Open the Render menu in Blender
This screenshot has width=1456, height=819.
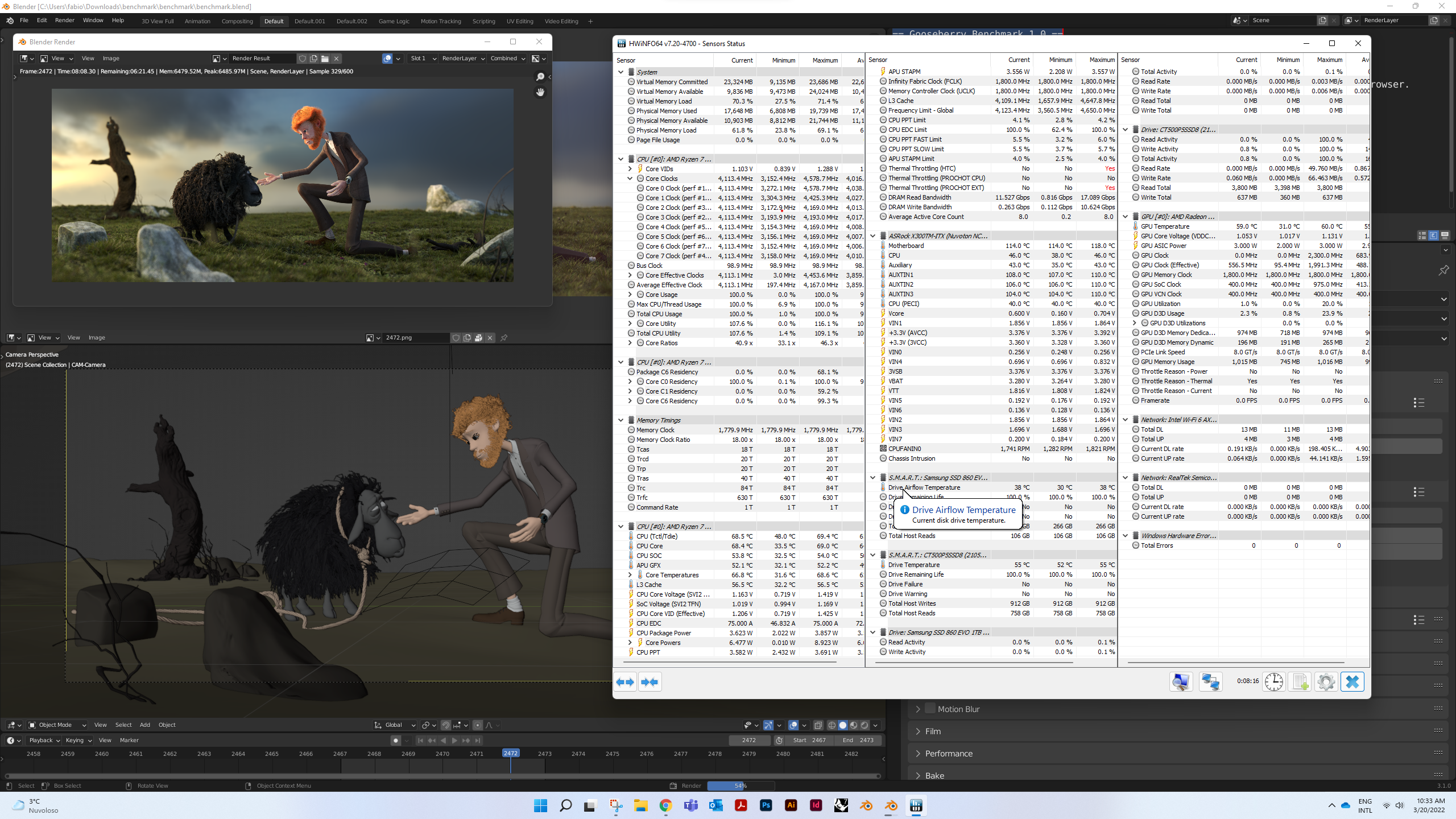(64, 20)
